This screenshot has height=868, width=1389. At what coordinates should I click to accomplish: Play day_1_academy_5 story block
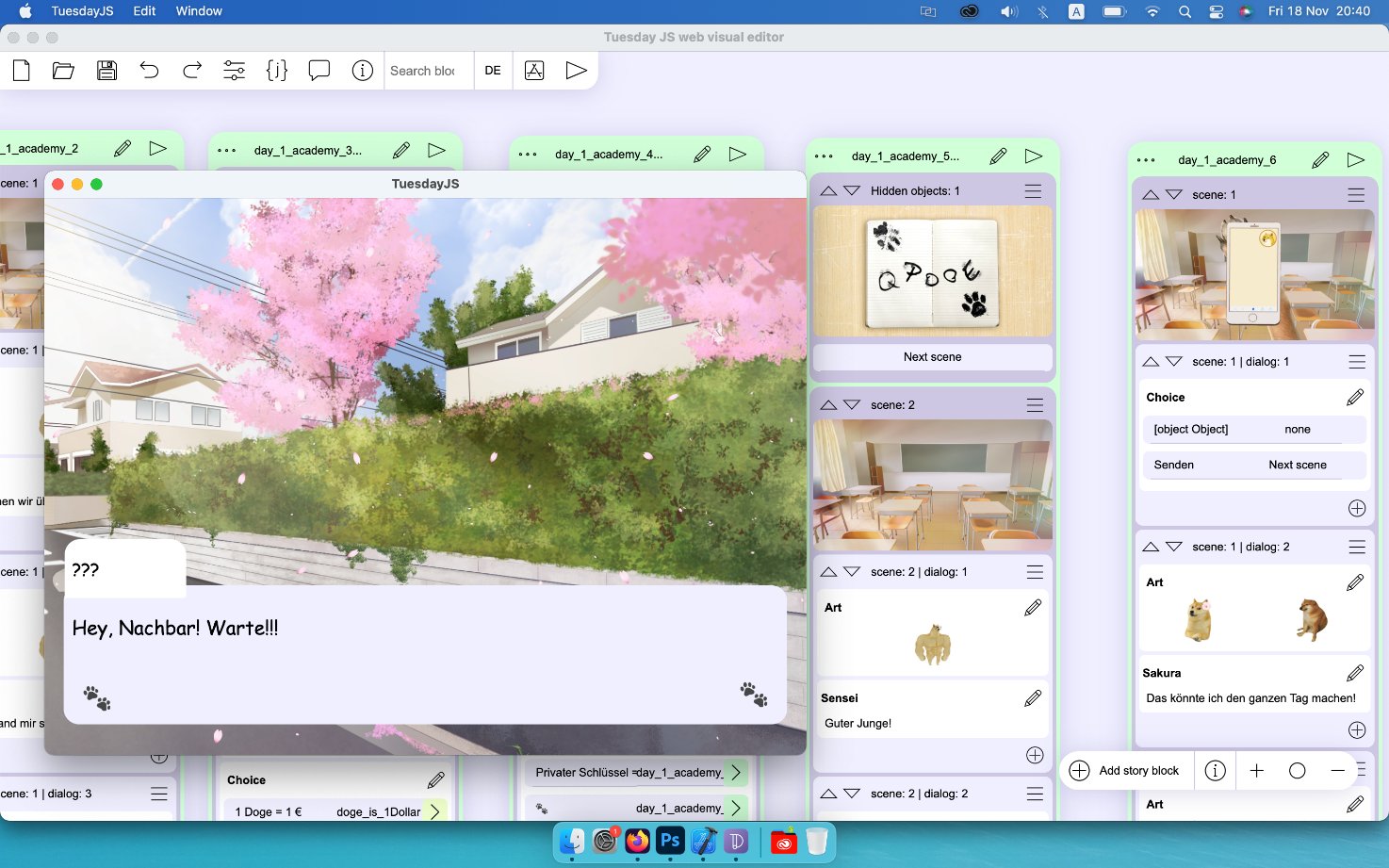(1034, 156)
